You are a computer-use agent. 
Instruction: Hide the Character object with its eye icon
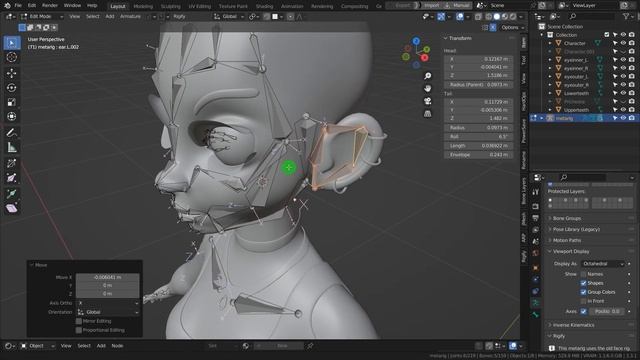point(623,43)
